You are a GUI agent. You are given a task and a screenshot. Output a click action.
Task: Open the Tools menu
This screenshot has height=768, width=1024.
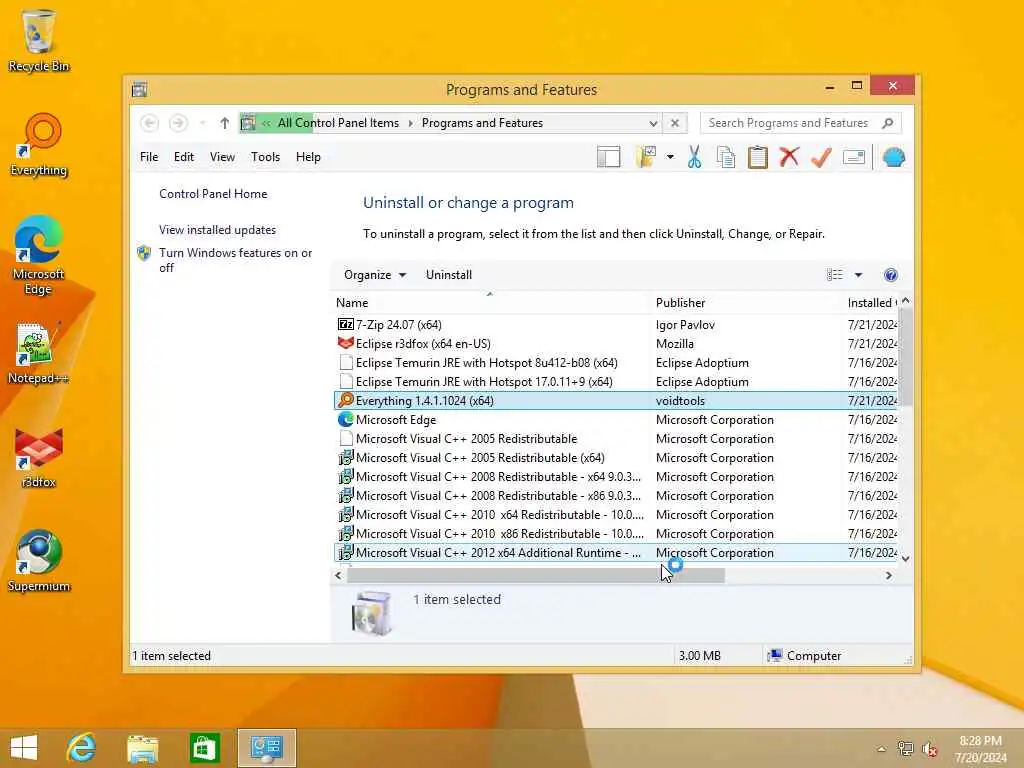coord(265,157)
